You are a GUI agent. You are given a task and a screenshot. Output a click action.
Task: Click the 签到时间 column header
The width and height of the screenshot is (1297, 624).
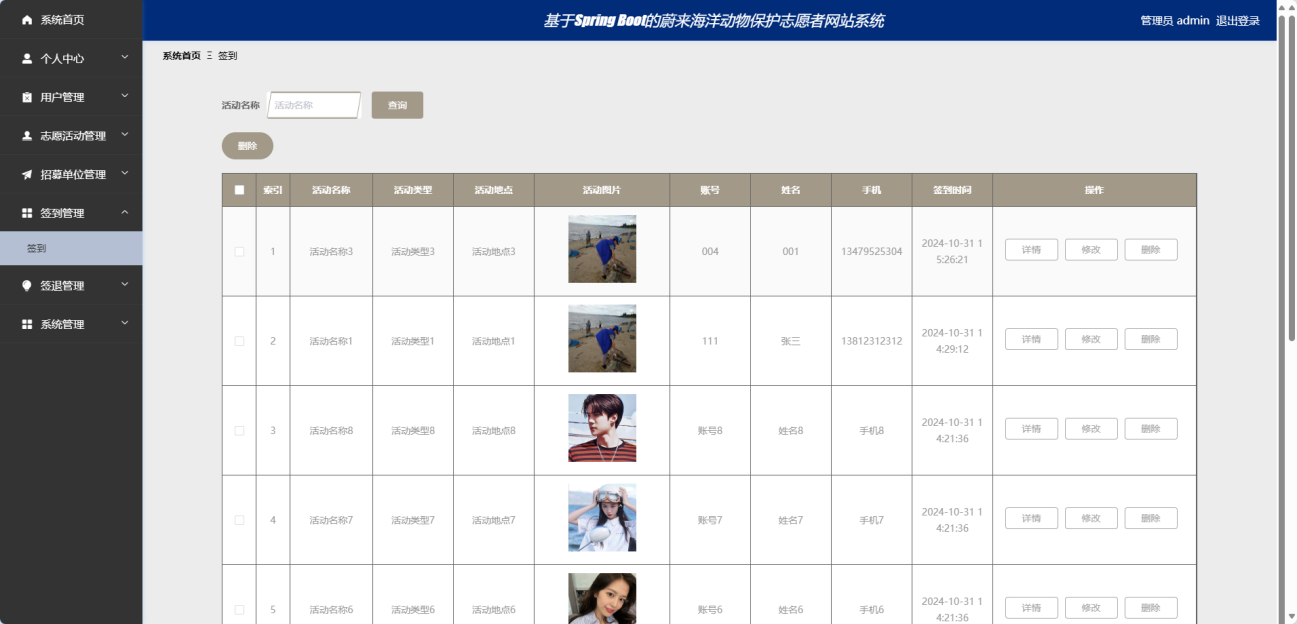tap(952, 190)
